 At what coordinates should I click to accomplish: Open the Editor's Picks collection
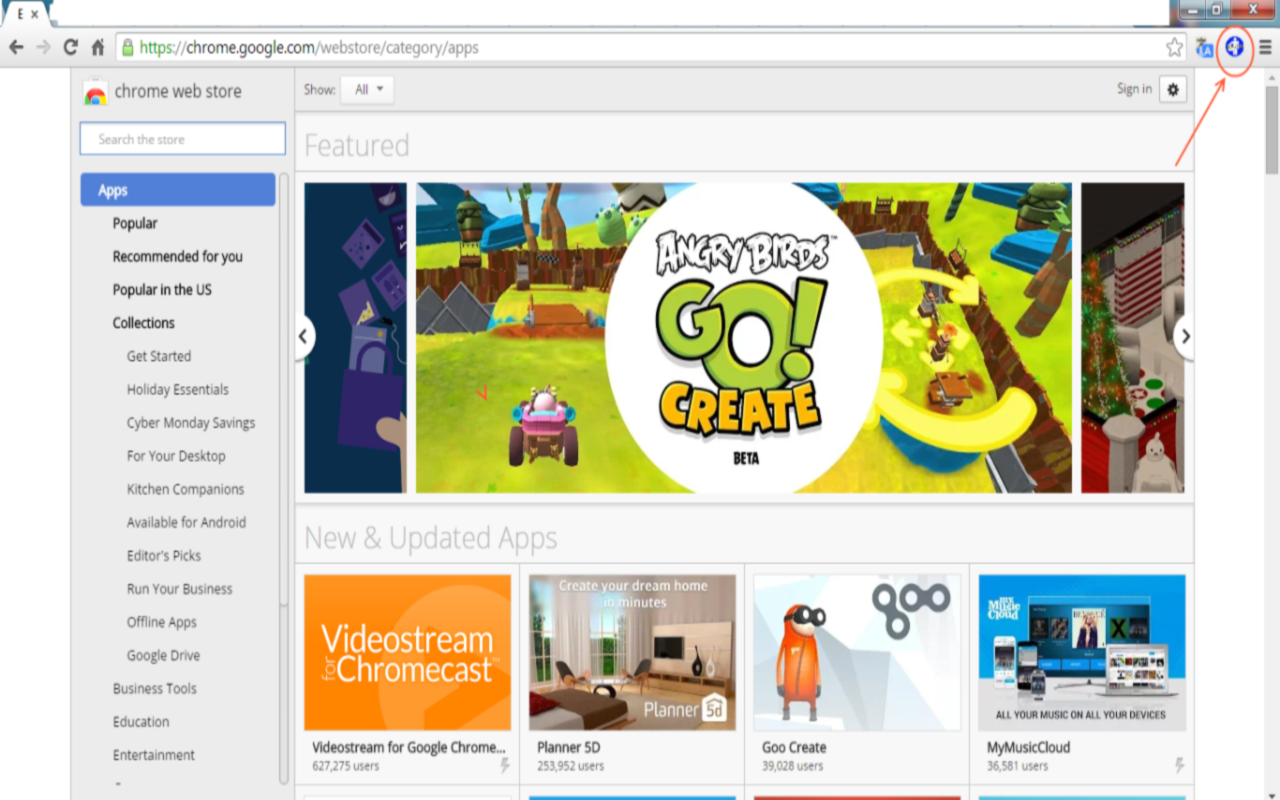coord(164,555)
